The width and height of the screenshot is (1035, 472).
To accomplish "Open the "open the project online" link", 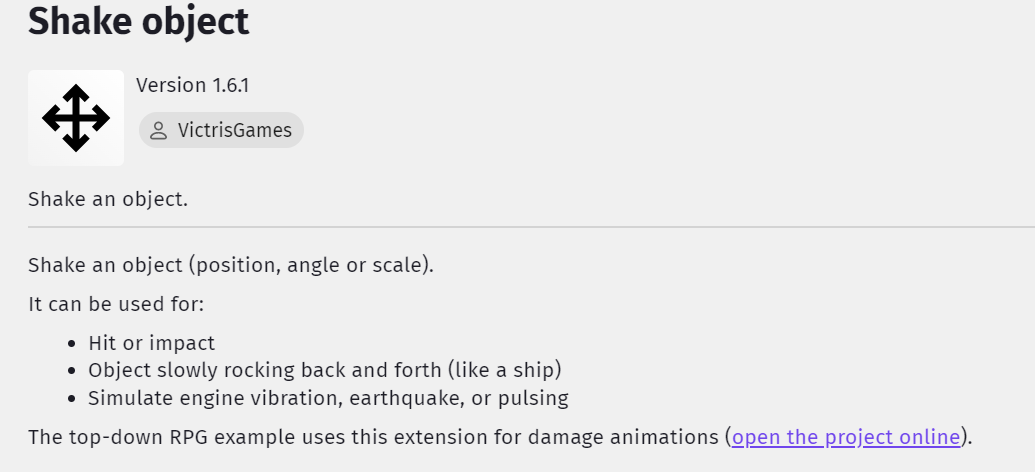I will tap(846, 437).
